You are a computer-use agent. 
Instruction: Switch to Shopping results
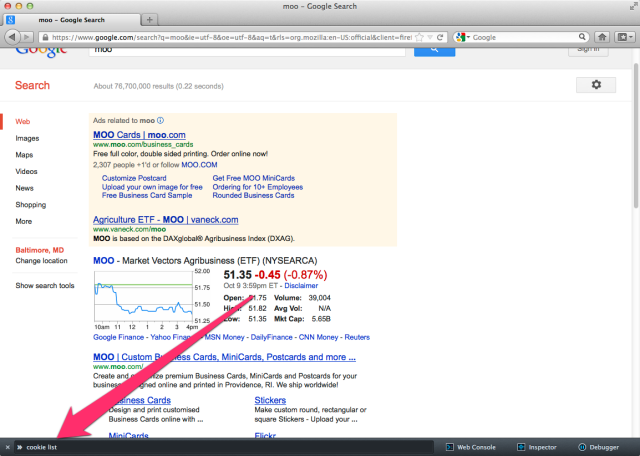click(31, 205)
